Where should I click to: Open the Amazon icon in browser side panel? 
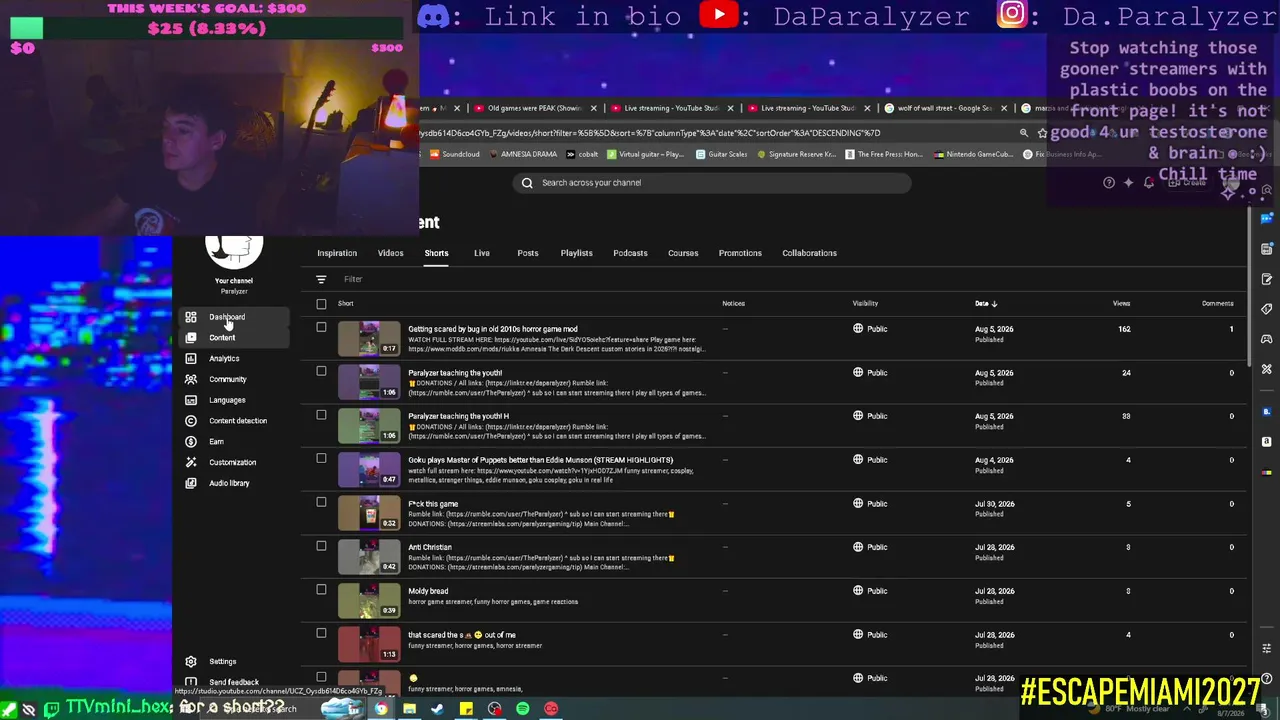[1266, 441]
